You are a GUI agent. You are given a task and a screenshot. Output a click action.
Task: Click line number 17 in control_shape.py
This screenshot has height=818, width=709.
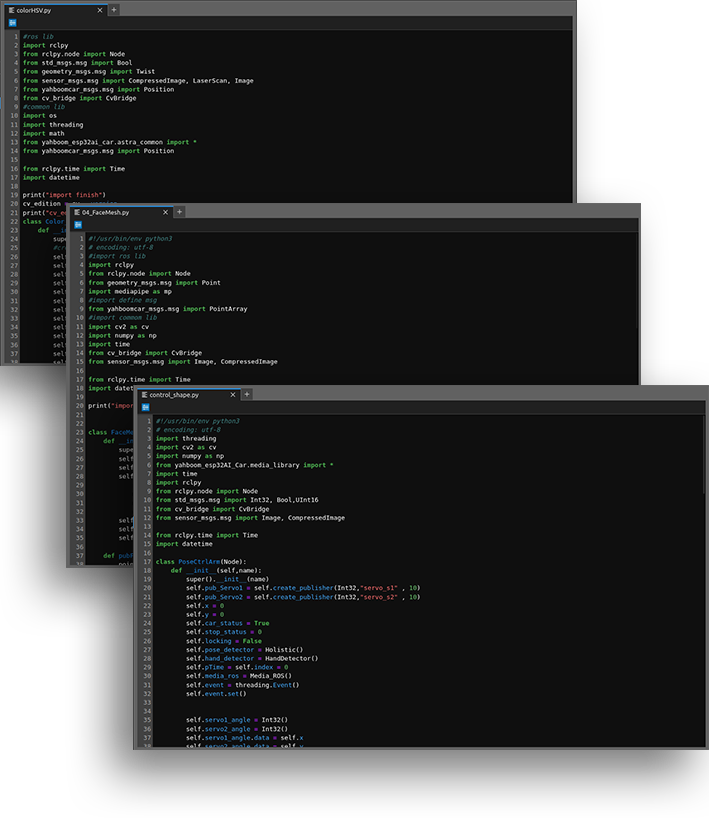pos(147,562)
